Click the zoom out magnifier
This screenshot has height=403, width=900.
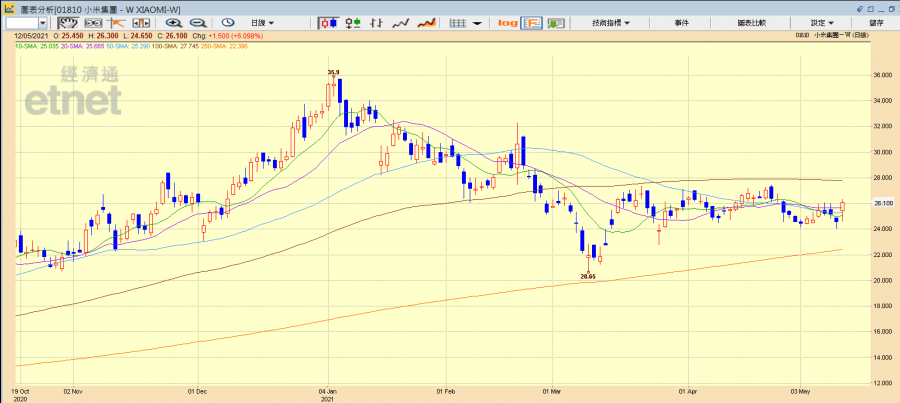coord(198,22)
